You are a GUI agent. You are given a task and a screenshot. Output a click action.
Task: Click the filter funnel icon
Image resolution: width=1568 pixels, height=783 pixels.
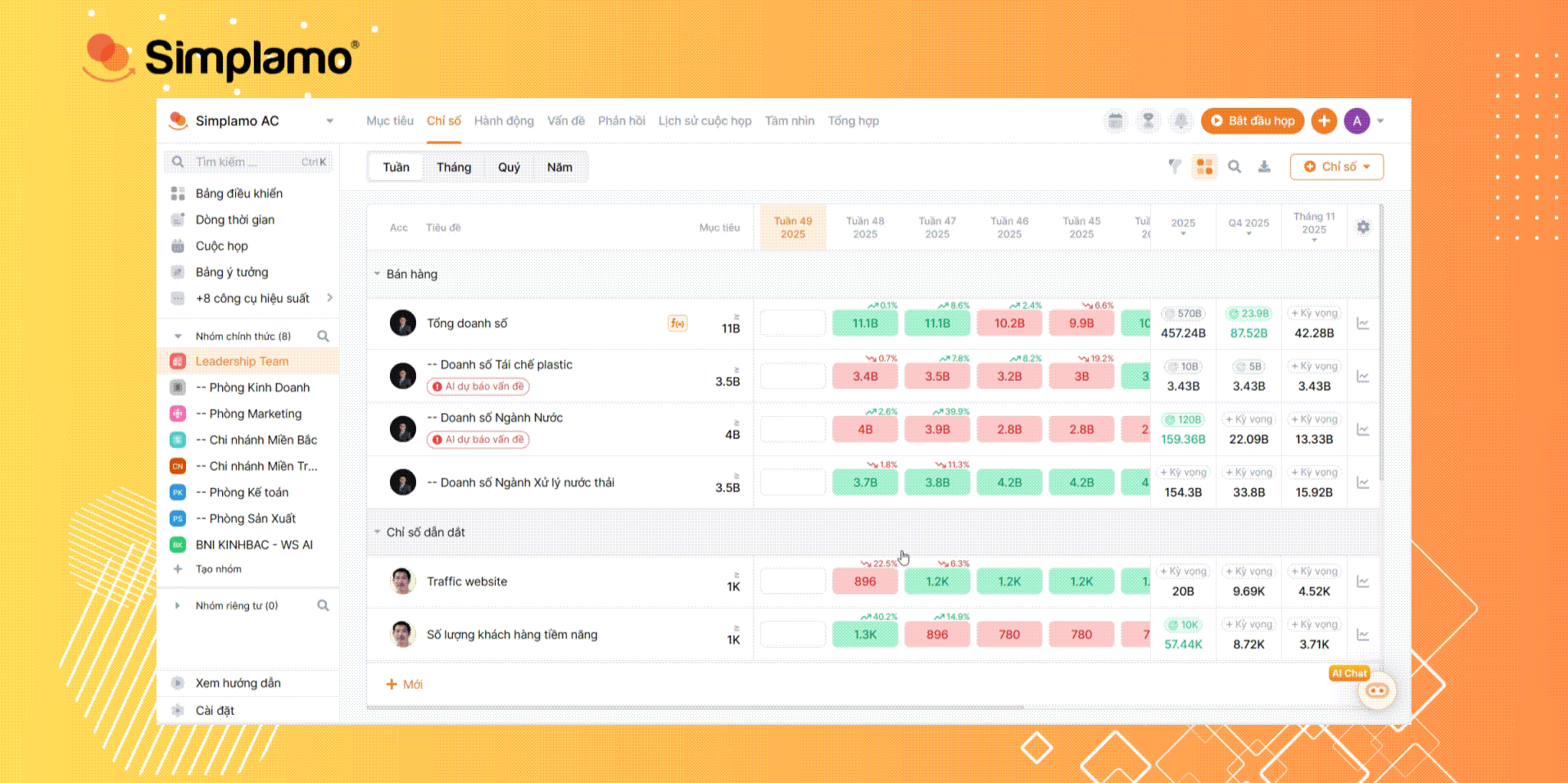coord(1175,167)
